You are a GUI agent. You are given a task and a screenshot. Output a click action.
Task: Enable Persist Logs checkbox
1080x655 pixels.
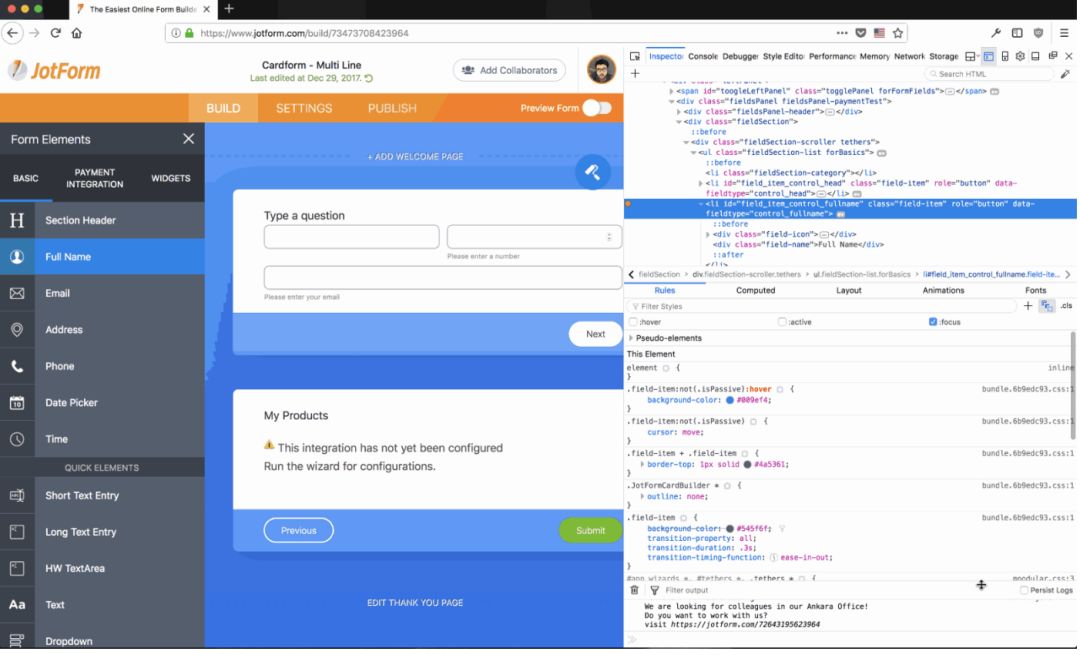click(1024, 591)
